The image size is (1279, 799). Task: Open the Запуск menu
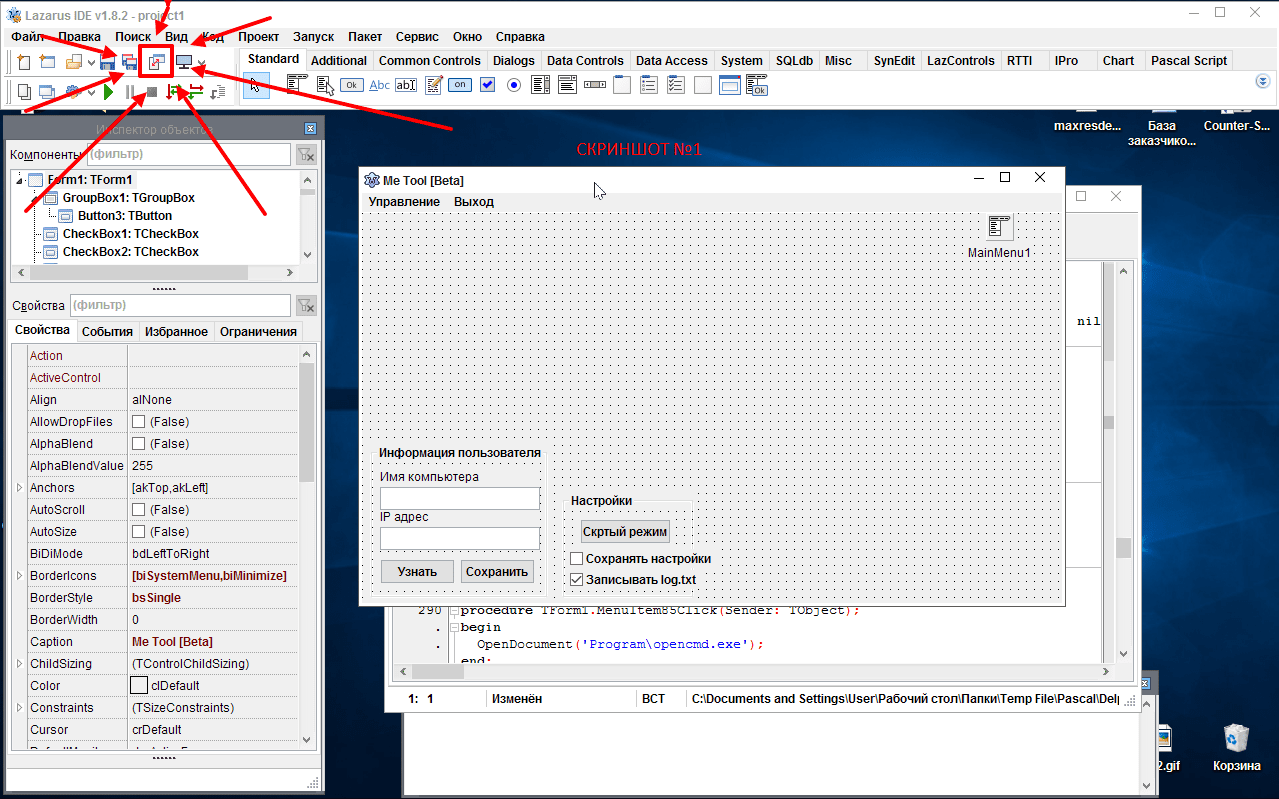pos(313,36)
